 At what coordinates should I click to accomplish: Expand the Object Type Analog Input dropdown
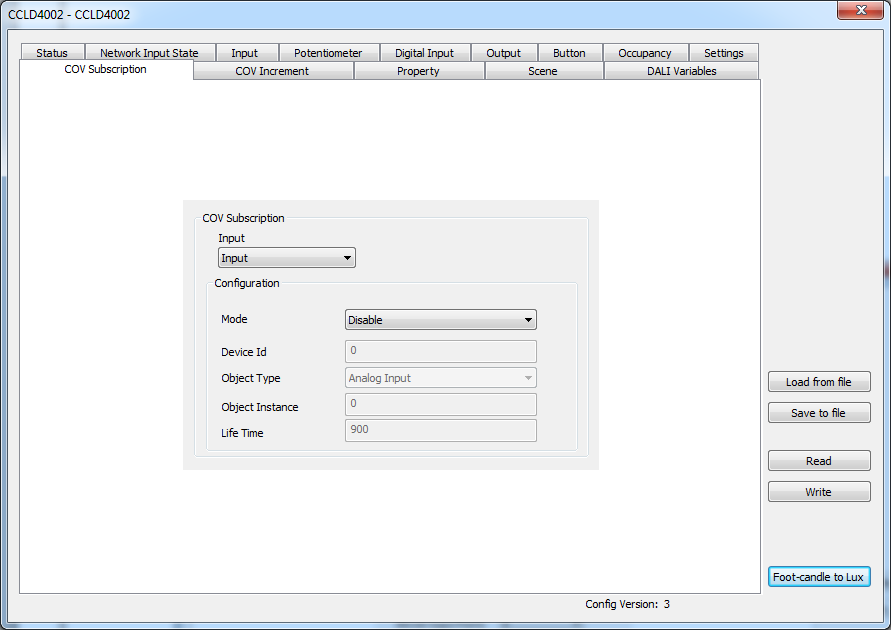click(441, 378)
